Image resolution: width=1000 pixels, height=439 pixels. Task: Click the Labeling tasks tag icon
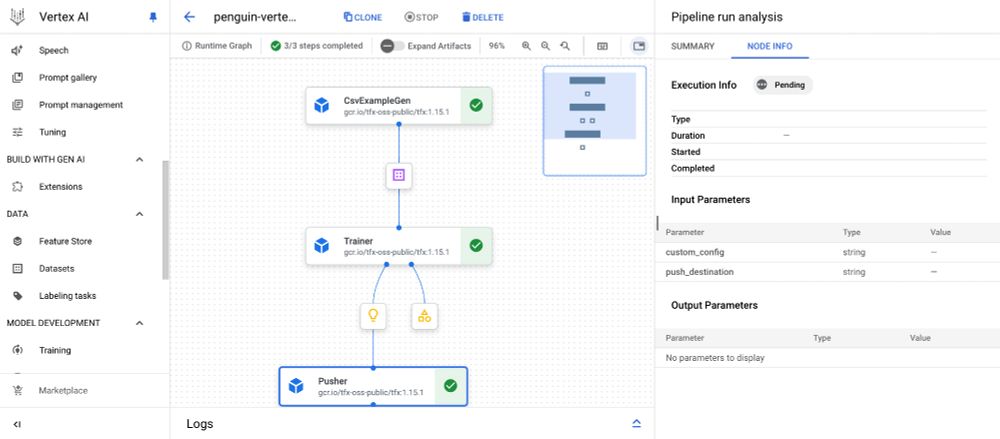[18, 296]
